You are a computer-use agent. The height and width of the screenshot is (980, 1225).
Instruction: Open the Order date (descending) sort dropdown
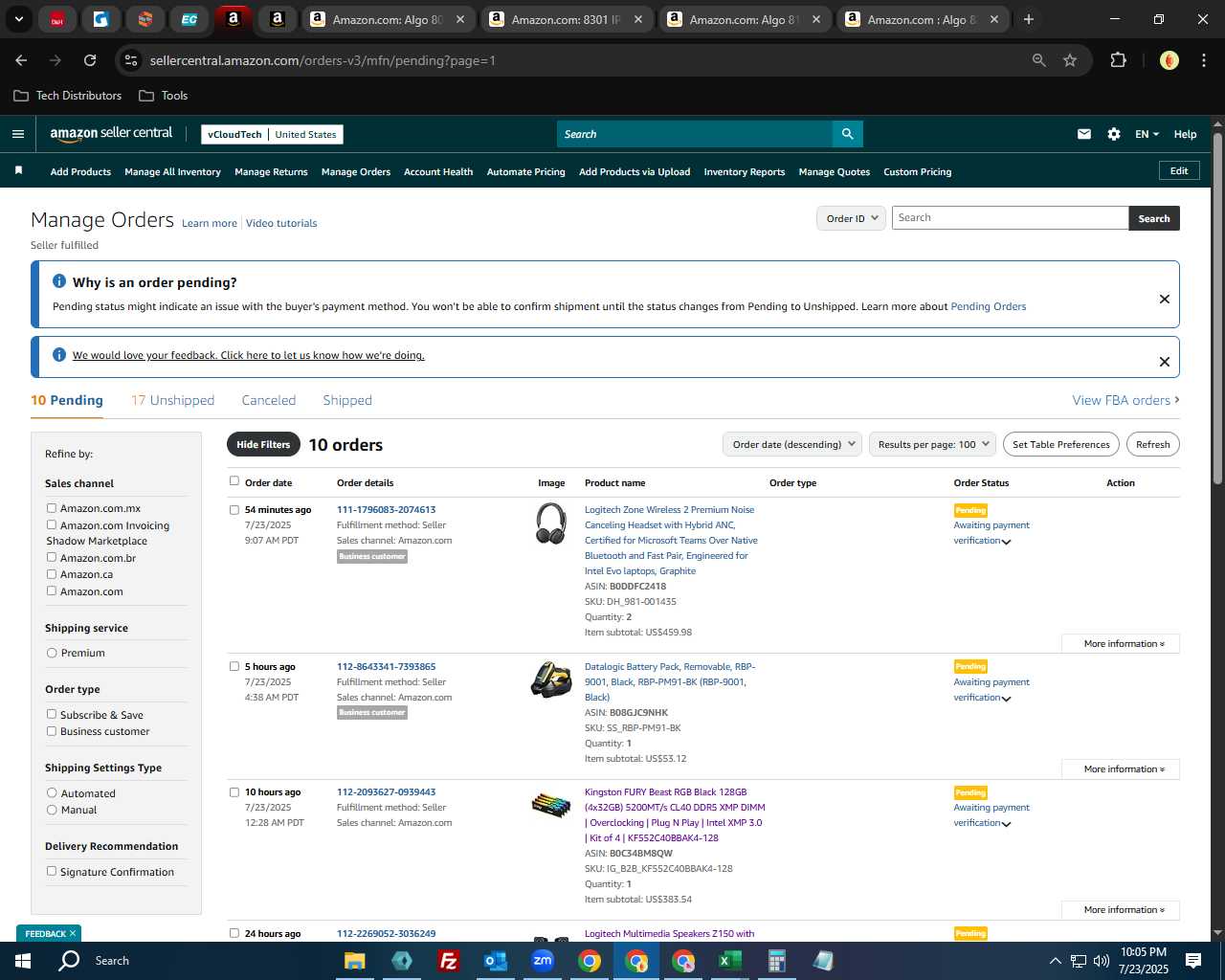tap(793, 444)
